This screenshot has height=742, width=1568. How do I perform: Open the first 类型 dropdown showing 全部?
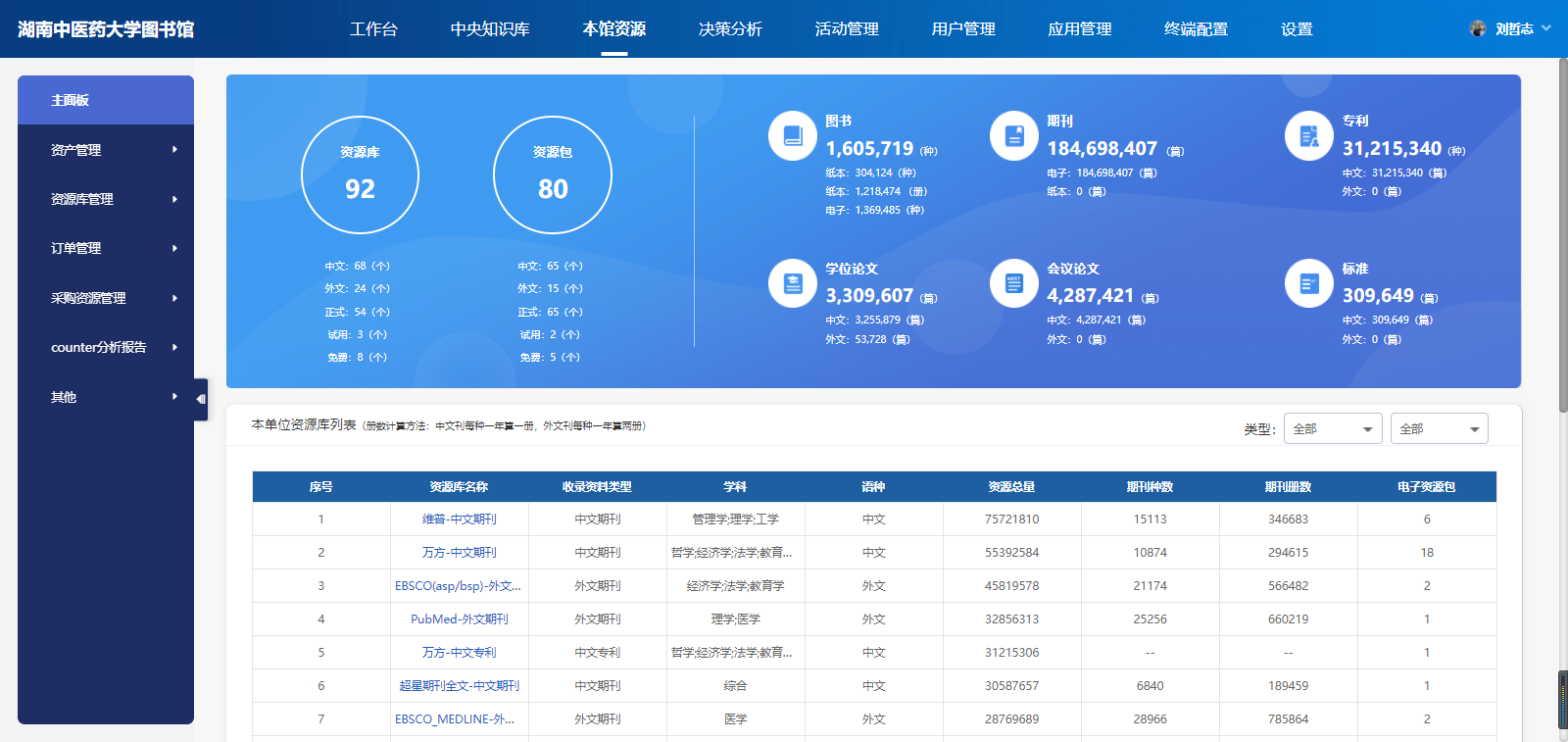[x=1333, y=428]
